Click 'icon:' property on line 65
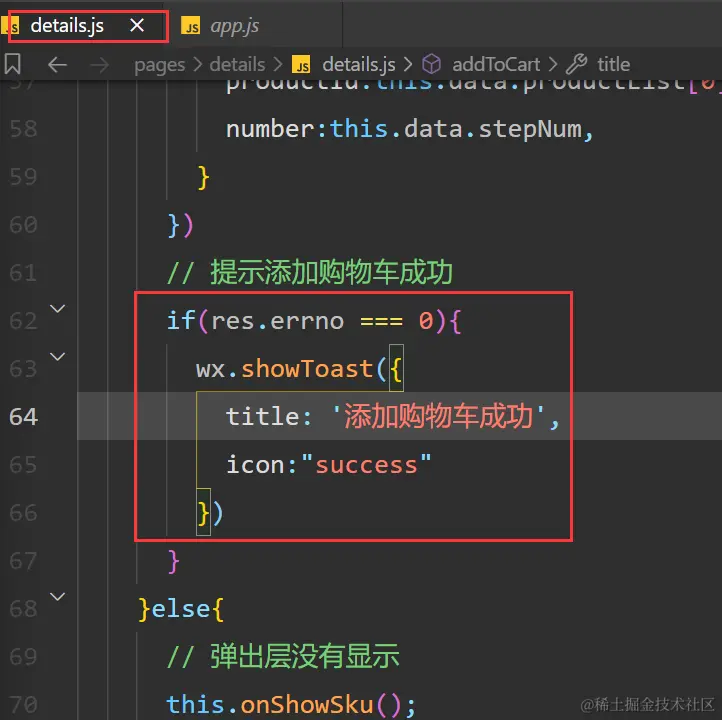This screenshot has height=720, width=722. click(261, 465)
